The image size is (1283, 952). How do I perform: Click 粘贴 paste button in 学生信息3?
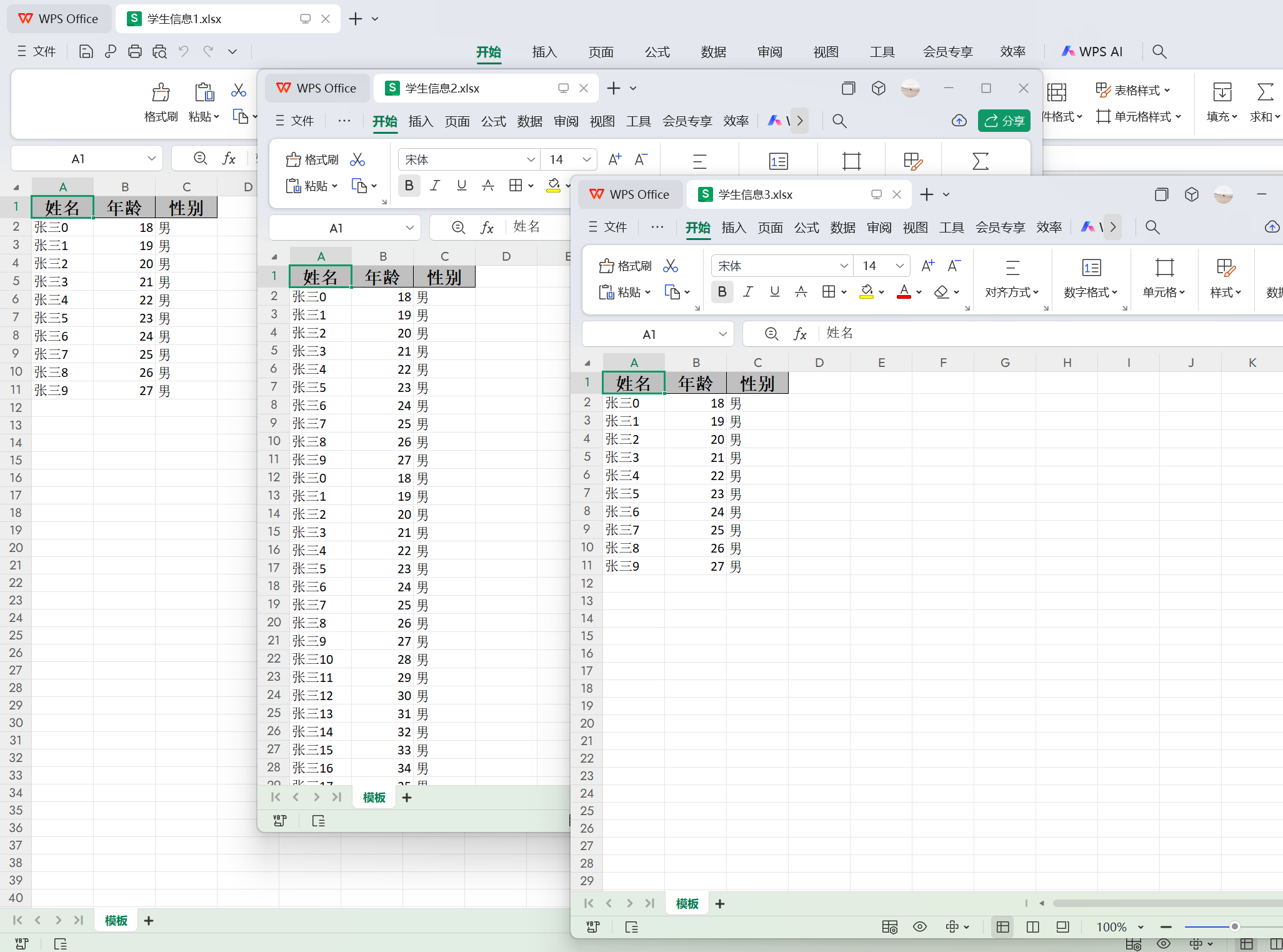coord(625,292)
